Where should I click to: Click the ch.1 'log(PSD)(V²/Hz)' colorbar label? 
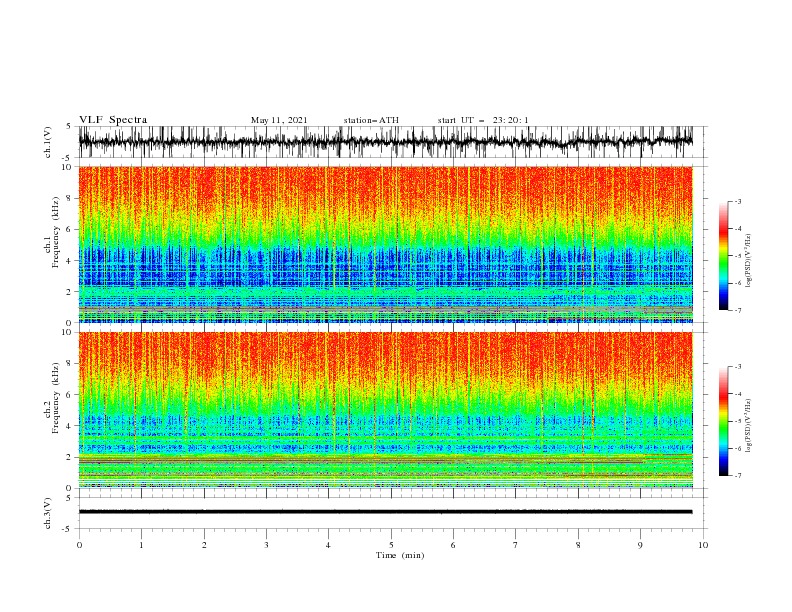point(748,261)
